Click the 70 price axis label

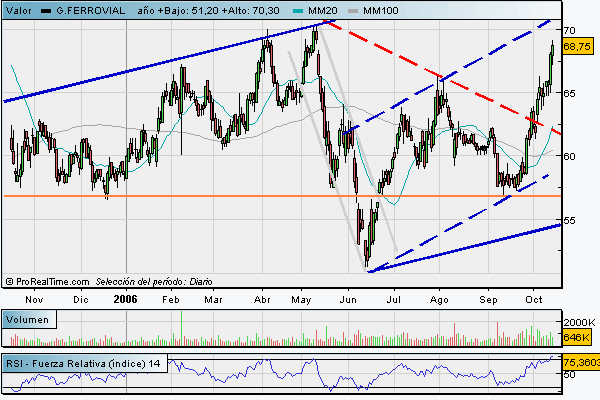click(x=569, y=30)
